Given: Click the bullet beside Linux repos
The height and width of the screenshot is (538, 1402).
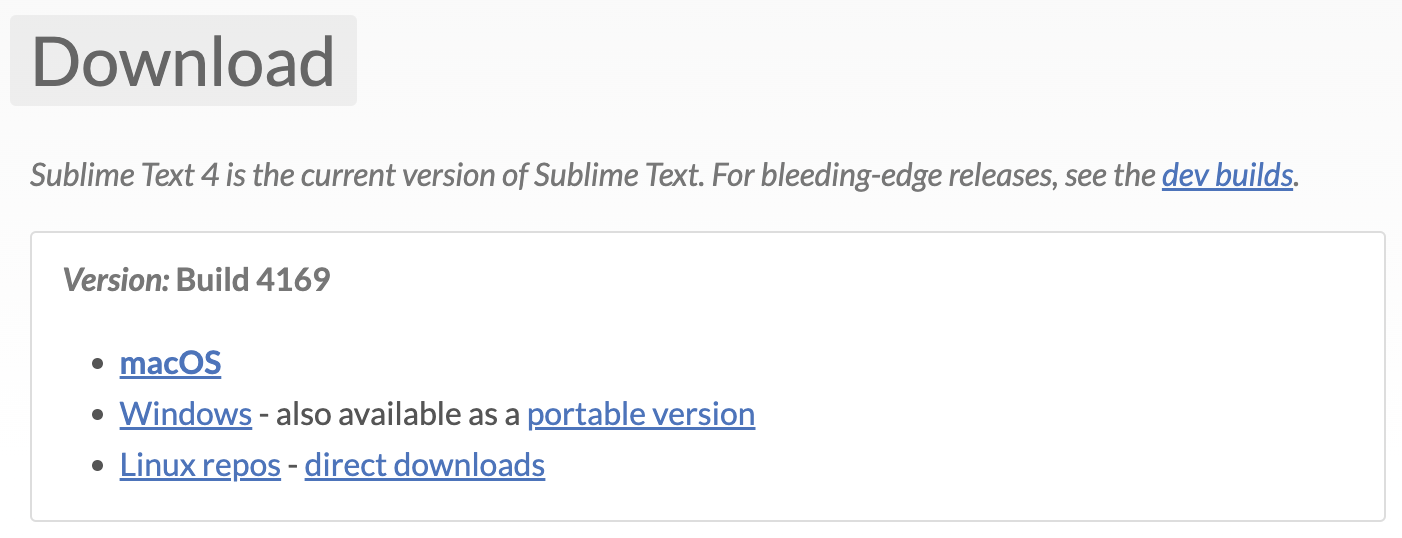Looking at the screenshot, I should coord(98,466).
